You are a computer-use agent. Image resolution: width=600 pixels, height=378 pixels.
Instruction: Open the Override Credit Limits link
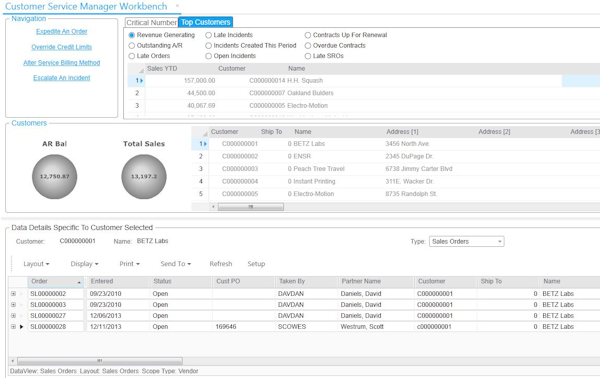pyautogui.click(x=62, y=47)
